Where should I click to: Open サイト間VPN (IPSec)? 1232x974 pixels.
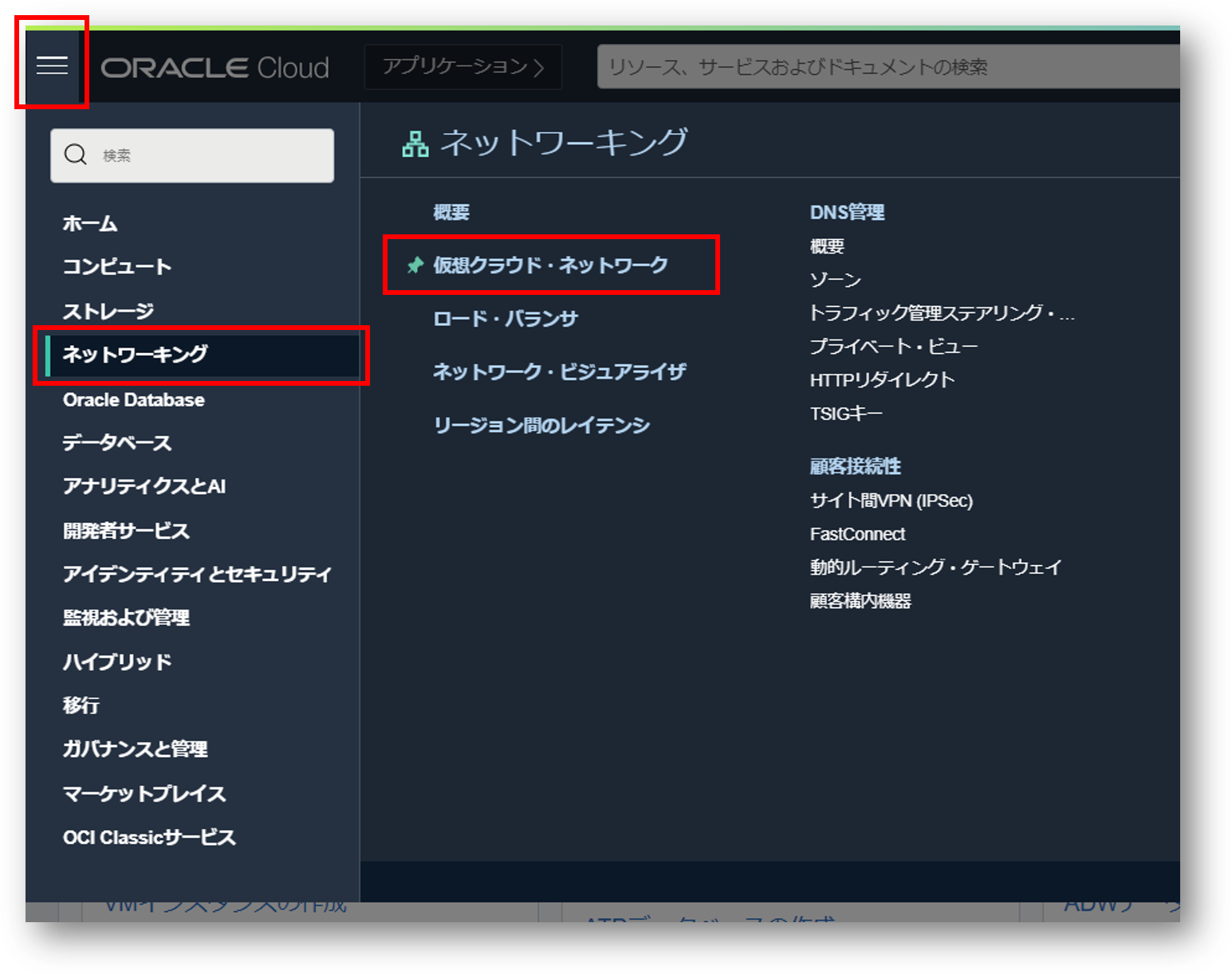point(890,501)
